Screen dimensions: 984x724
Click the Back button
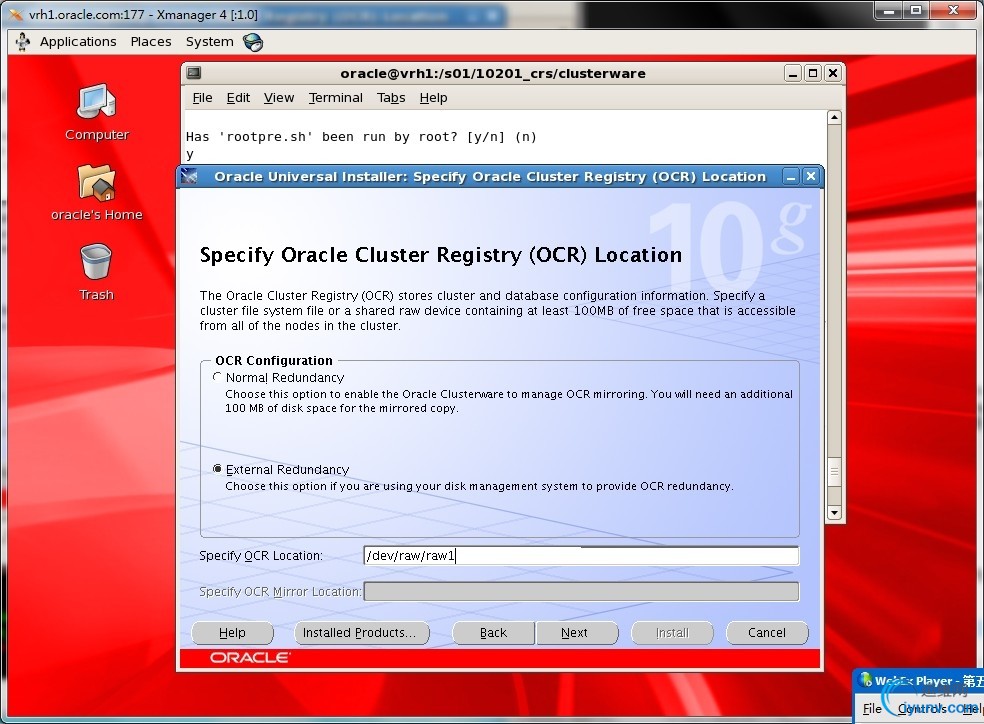pos(493,632)
